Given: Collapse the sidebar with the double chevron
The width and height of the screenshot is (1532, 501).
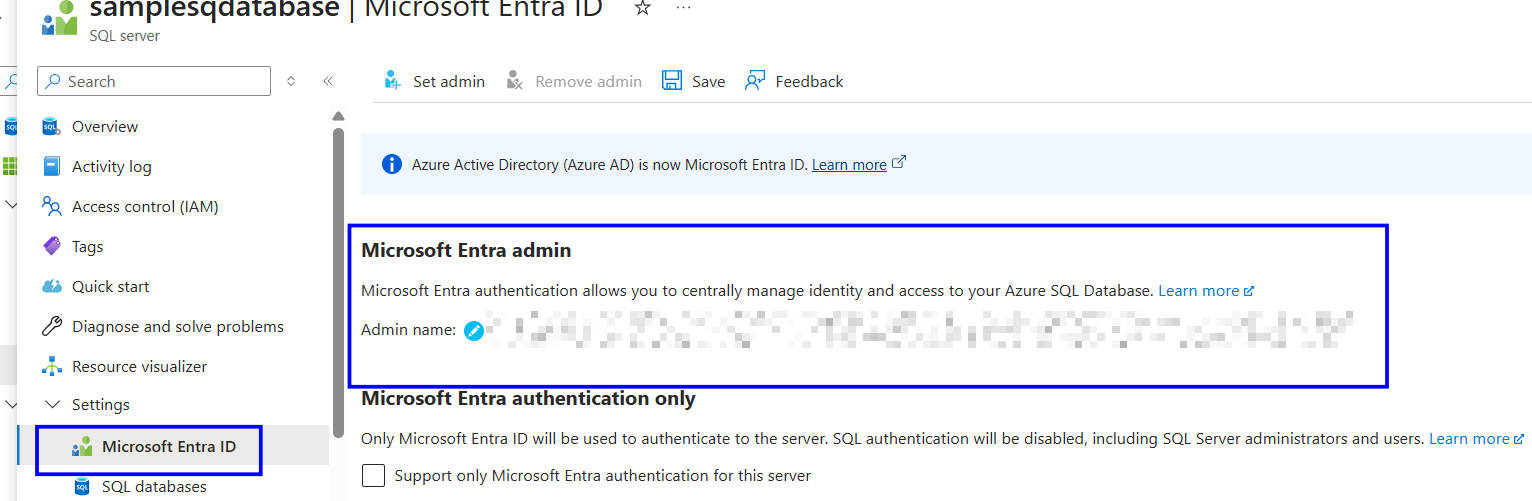Looking at the screenshot, I should pyautogui.click(x=327, y=81).
